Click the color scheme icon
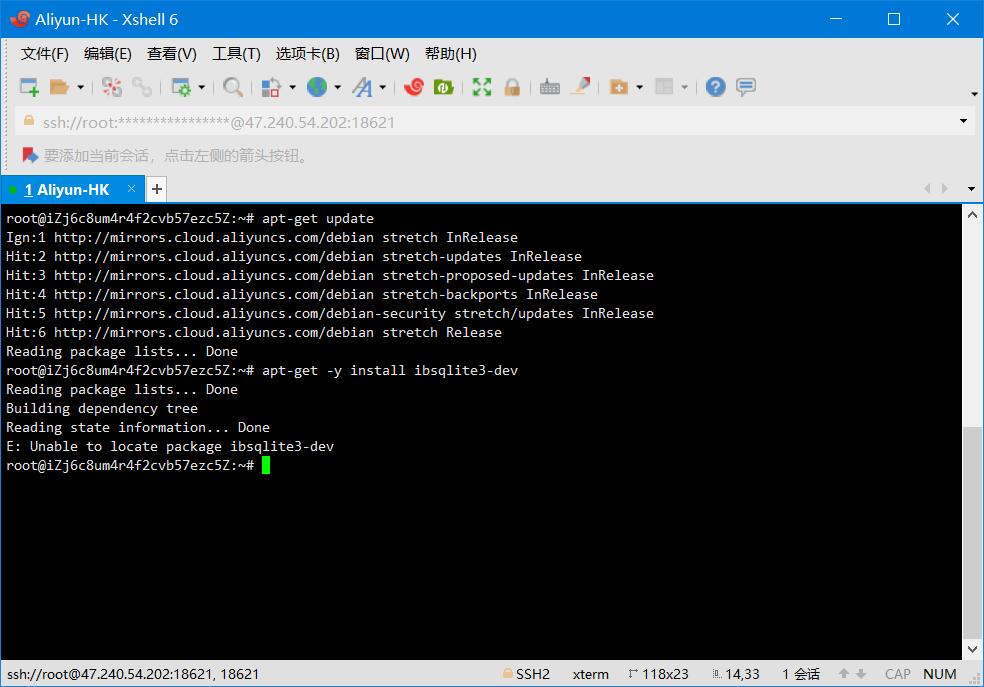The image size is (984, 687). [x=270, y=87]
